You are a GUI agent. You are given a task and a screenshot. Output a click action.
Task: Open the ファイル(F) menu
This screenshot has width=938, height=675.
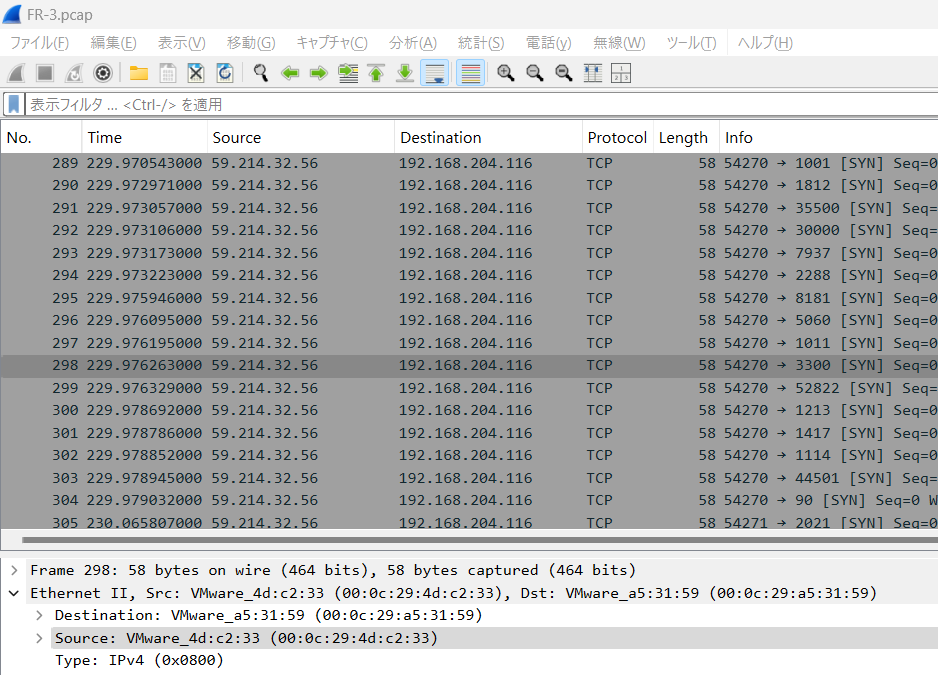tap(39, 42)
